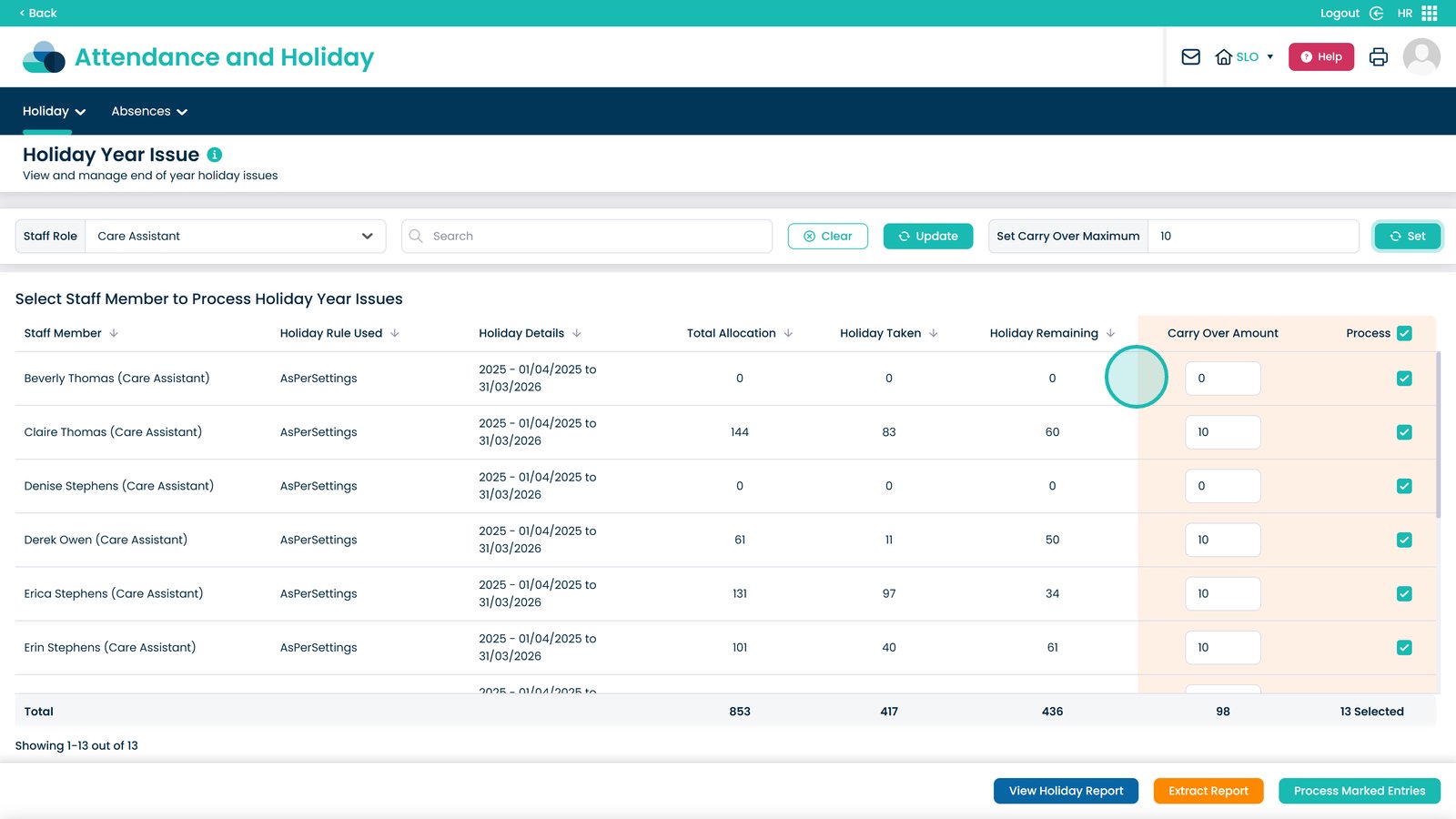The image size is (1456, 819).
Task: Open the user profile avatar
Action: 1421,56
